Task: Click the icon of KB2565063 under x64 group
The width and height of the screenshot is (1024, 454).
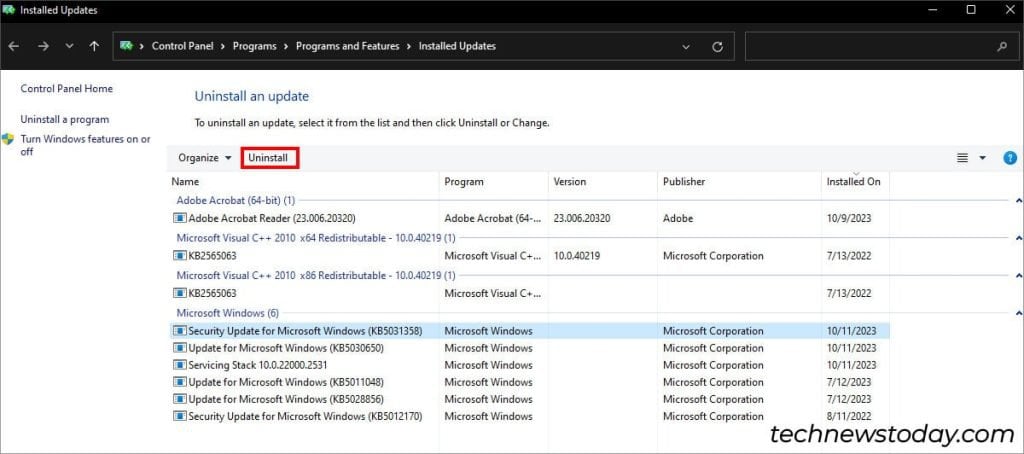Action: click(x=180, y=255)
